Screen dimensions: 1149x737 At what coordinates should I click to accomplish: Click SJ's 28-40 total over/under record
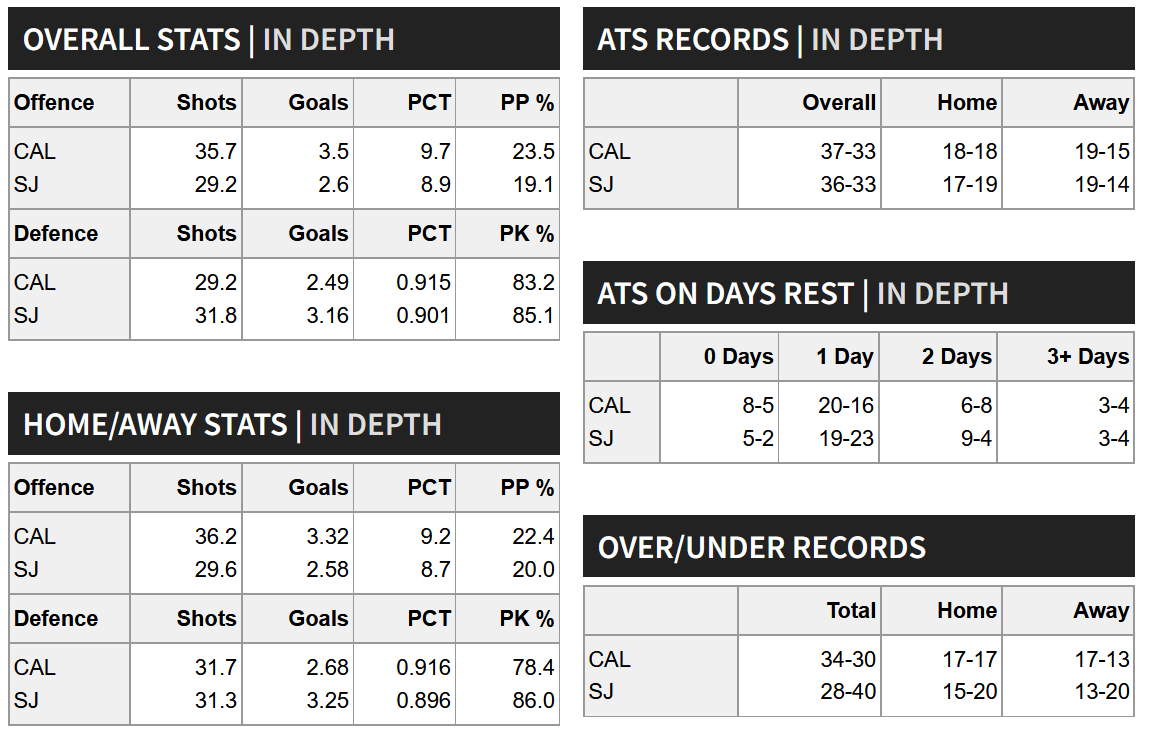point(848,691)
